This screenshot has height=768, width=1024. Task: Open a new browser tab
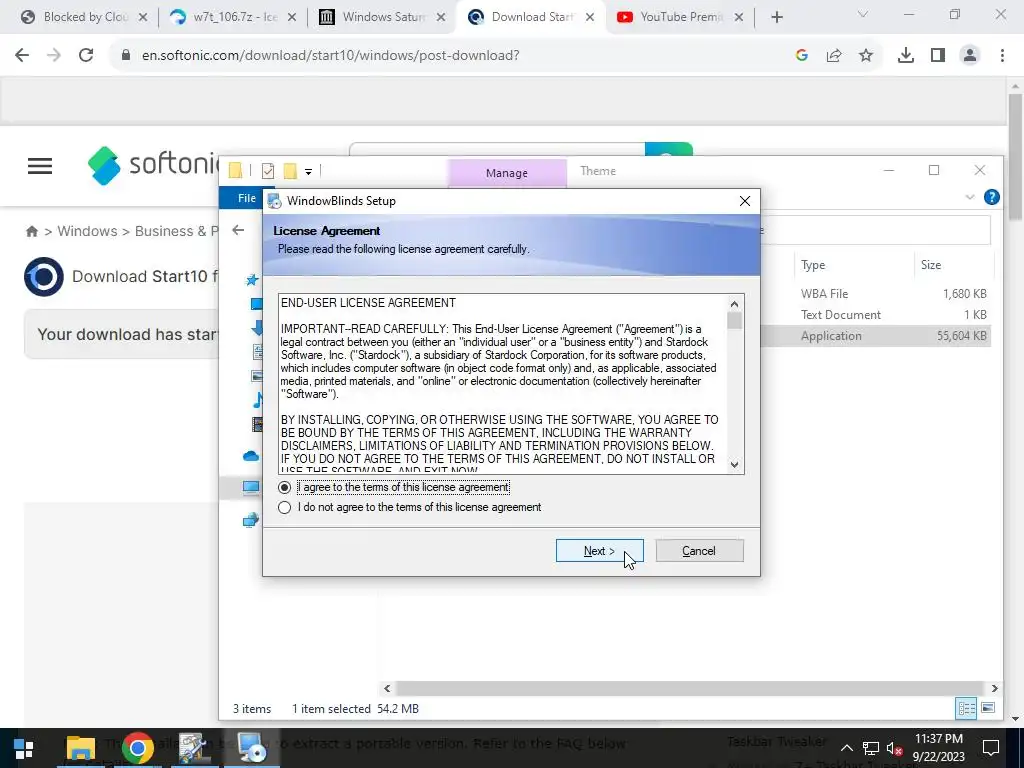point(776,18)
